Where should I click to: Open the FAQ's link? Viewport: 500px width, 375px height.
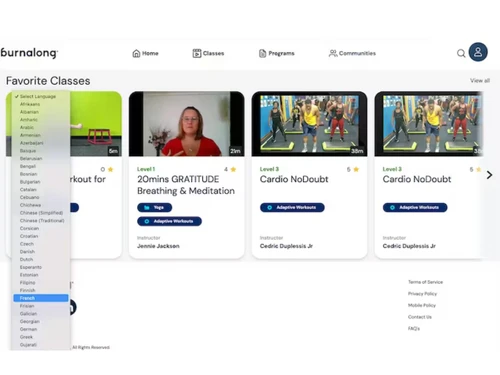[414, 329]
